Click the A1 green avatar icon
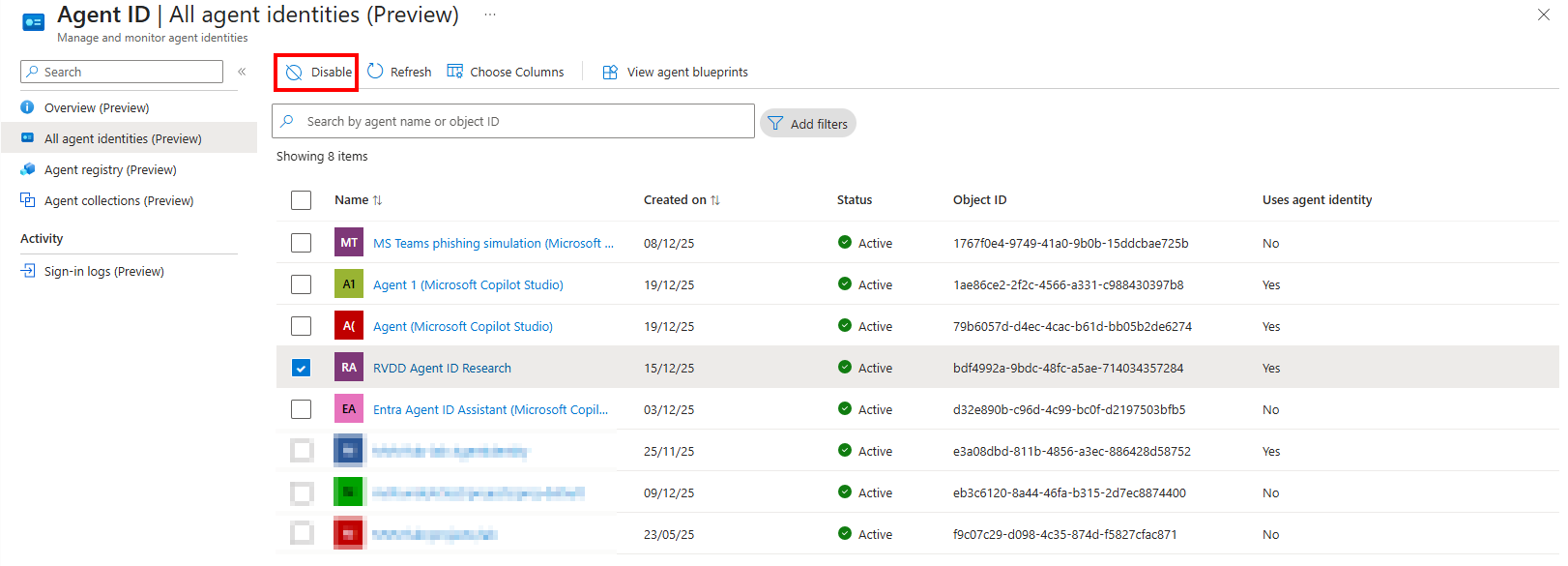This screenshot has width=1568, height=566. point(349,284)
